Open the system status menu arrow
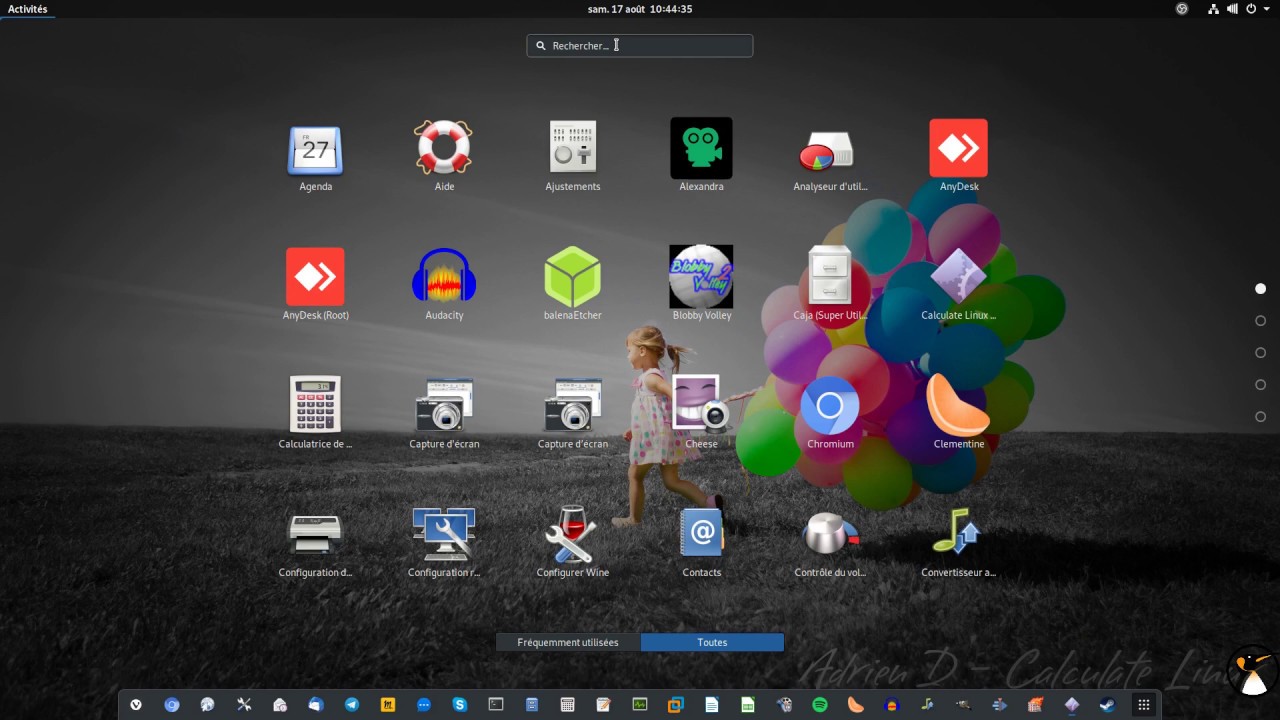 tap(1266, 9)
